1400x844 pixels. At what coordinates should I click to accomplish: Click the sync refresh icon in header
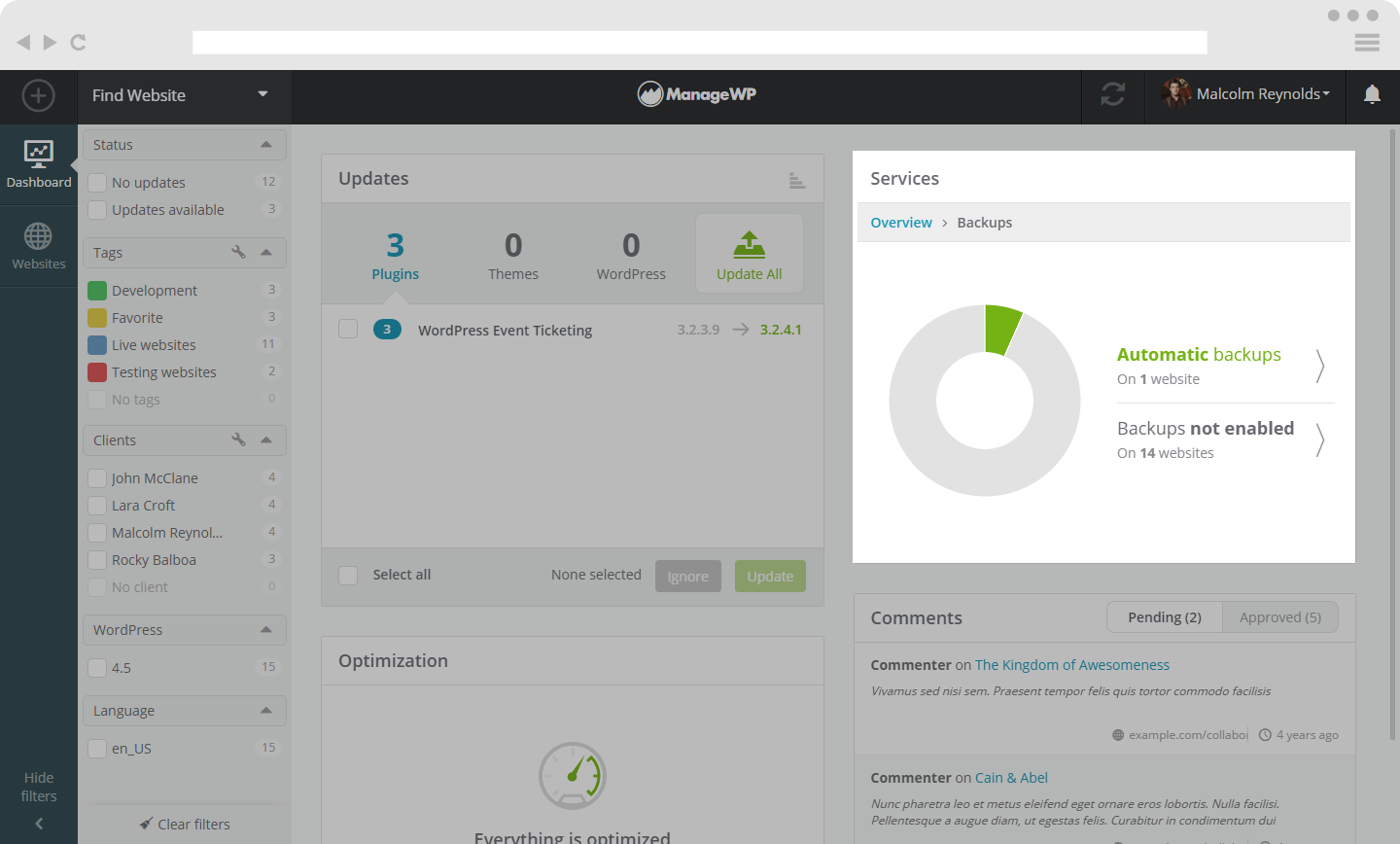click(1113, 94)
